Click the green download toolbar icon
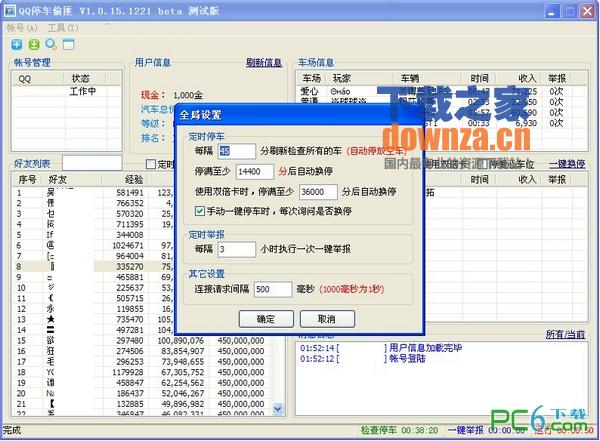Image resolution: width=600 pixels, height=441 pixels. (x=34, y=45)
